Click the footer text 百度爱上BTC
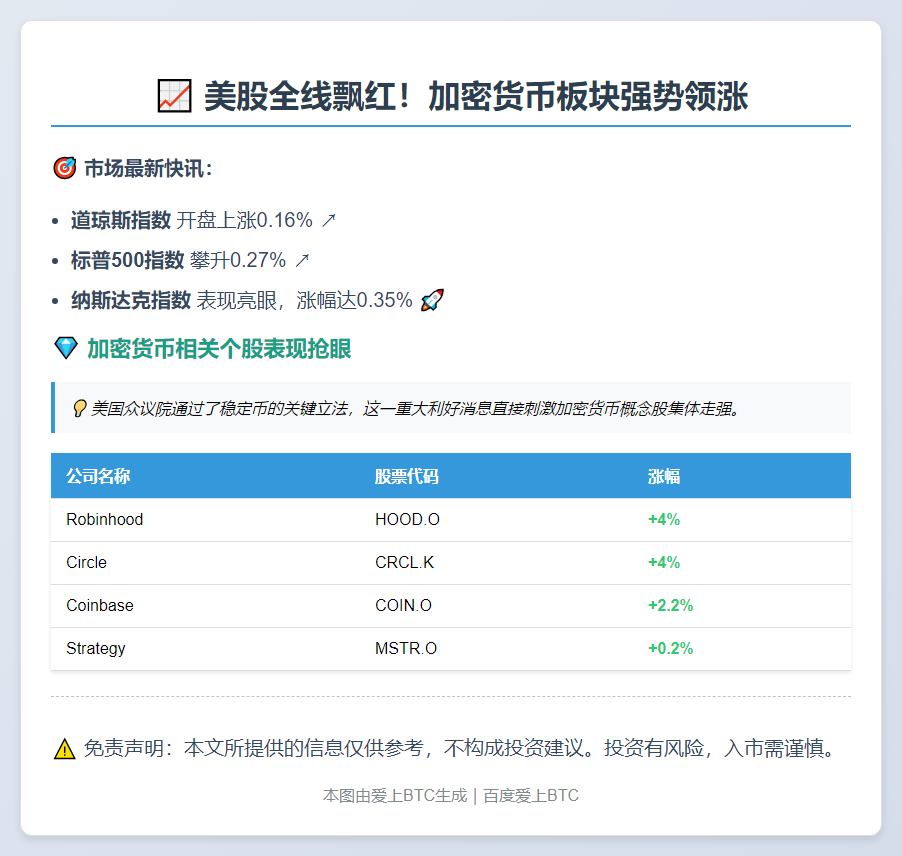 (531, 795)
